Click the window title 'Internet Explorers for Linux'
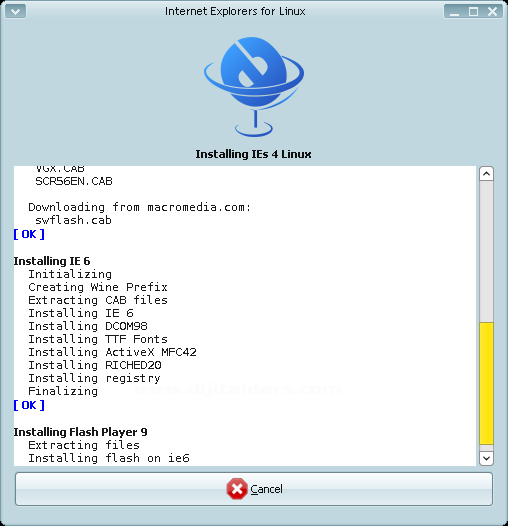Image resolution: width=508 pixels, height=526 pixels. tap(235, 11)
